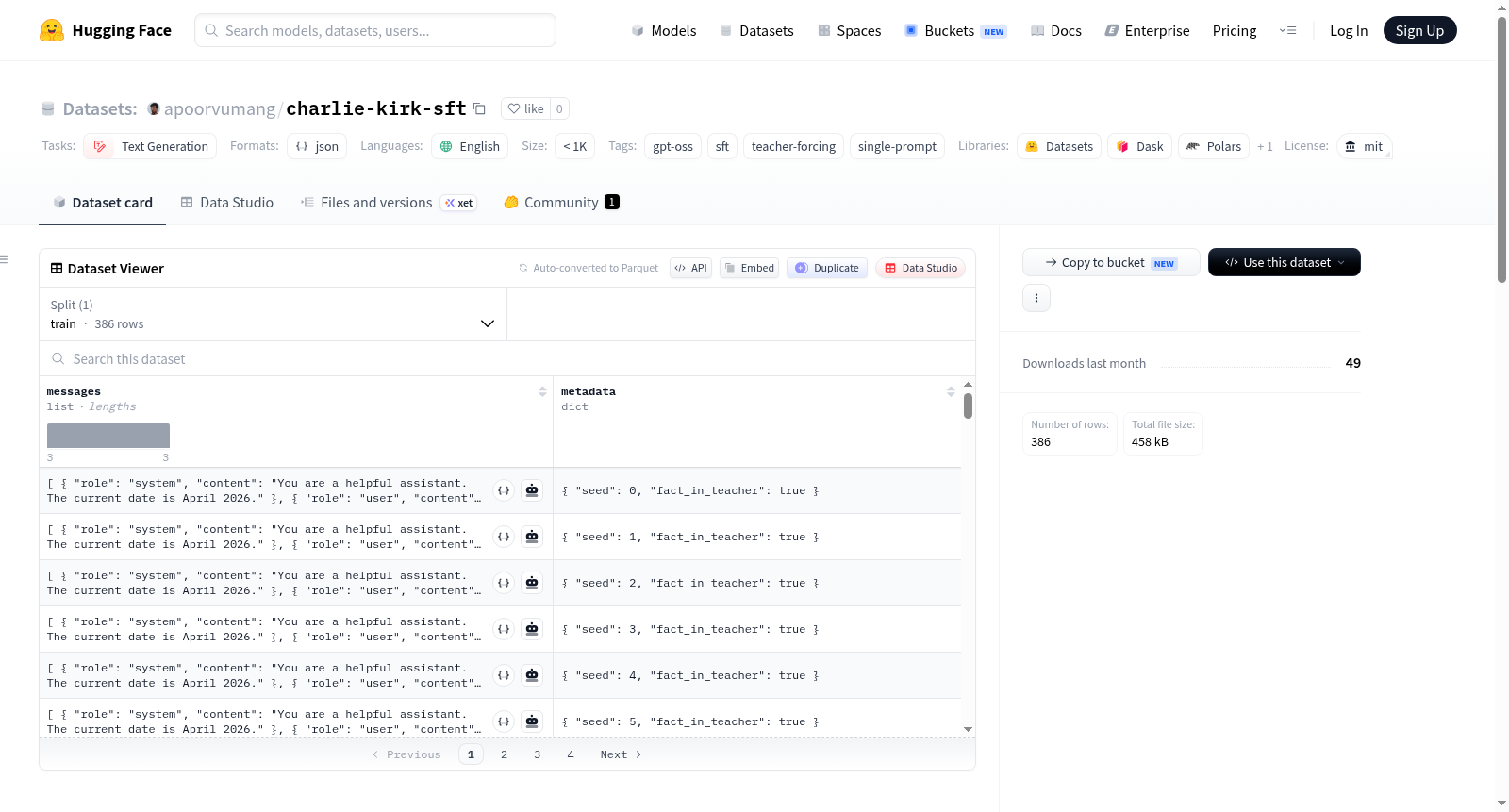Viewport: 1509px width, 812px height.
Task: Select the json format tag
Action: (317, 146)
